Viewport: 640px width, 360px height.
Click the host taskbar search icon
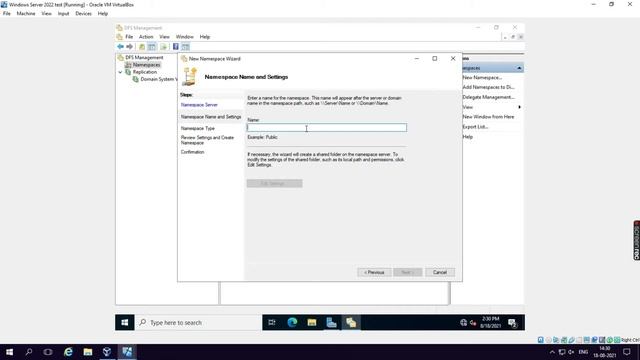point(29,352)
